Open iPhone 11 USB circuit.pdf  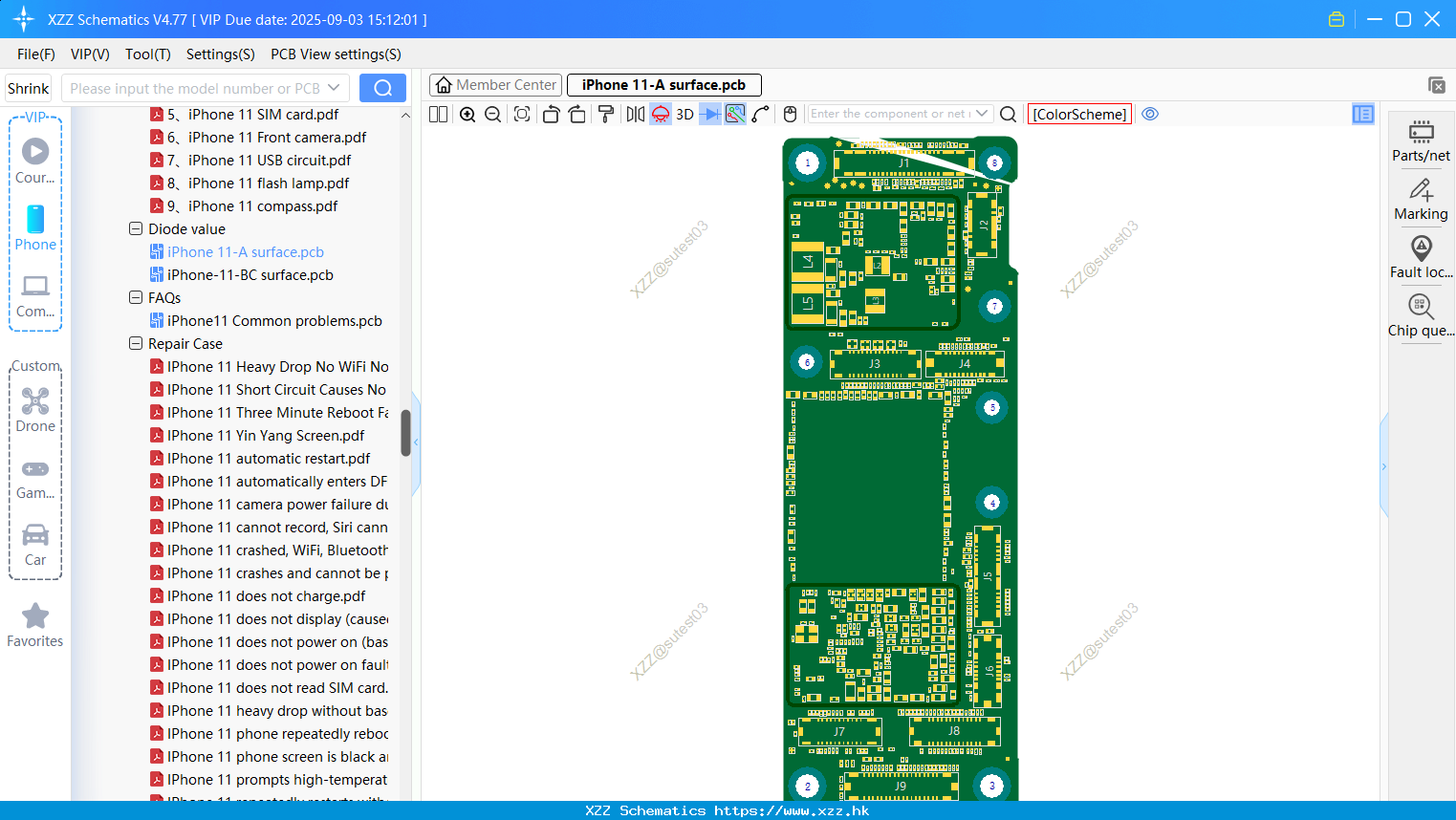tap(250, 161)
